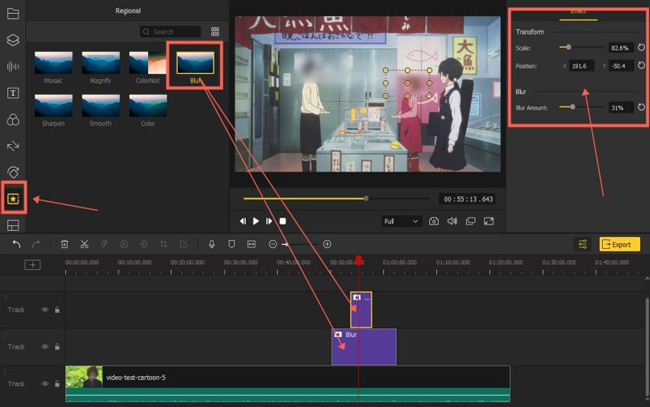The image size is (650, 407).
Task: Step forward one frame
Action: (x=269, y=221)
